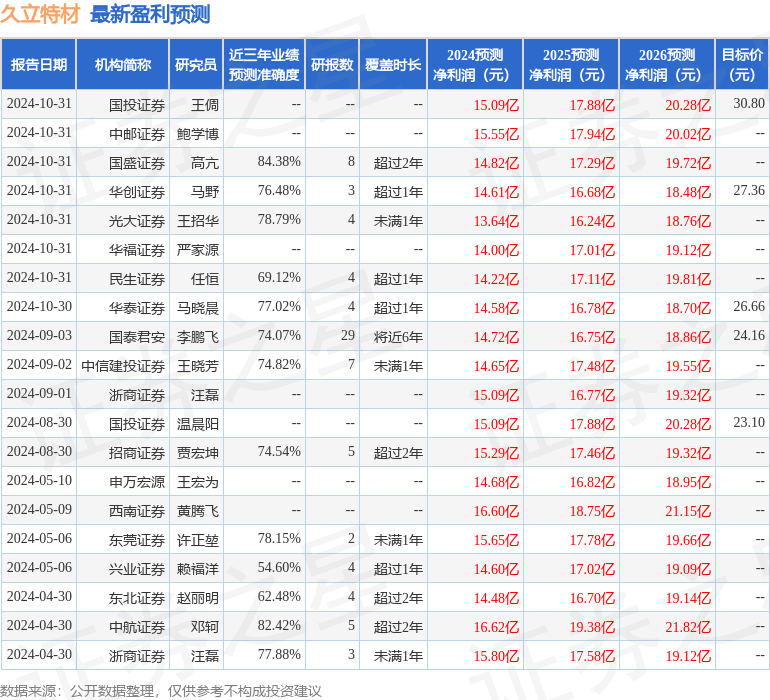Click the 数据来源 footnote text
This screenshot has width=770, height=700.
(x=160, y=690)
